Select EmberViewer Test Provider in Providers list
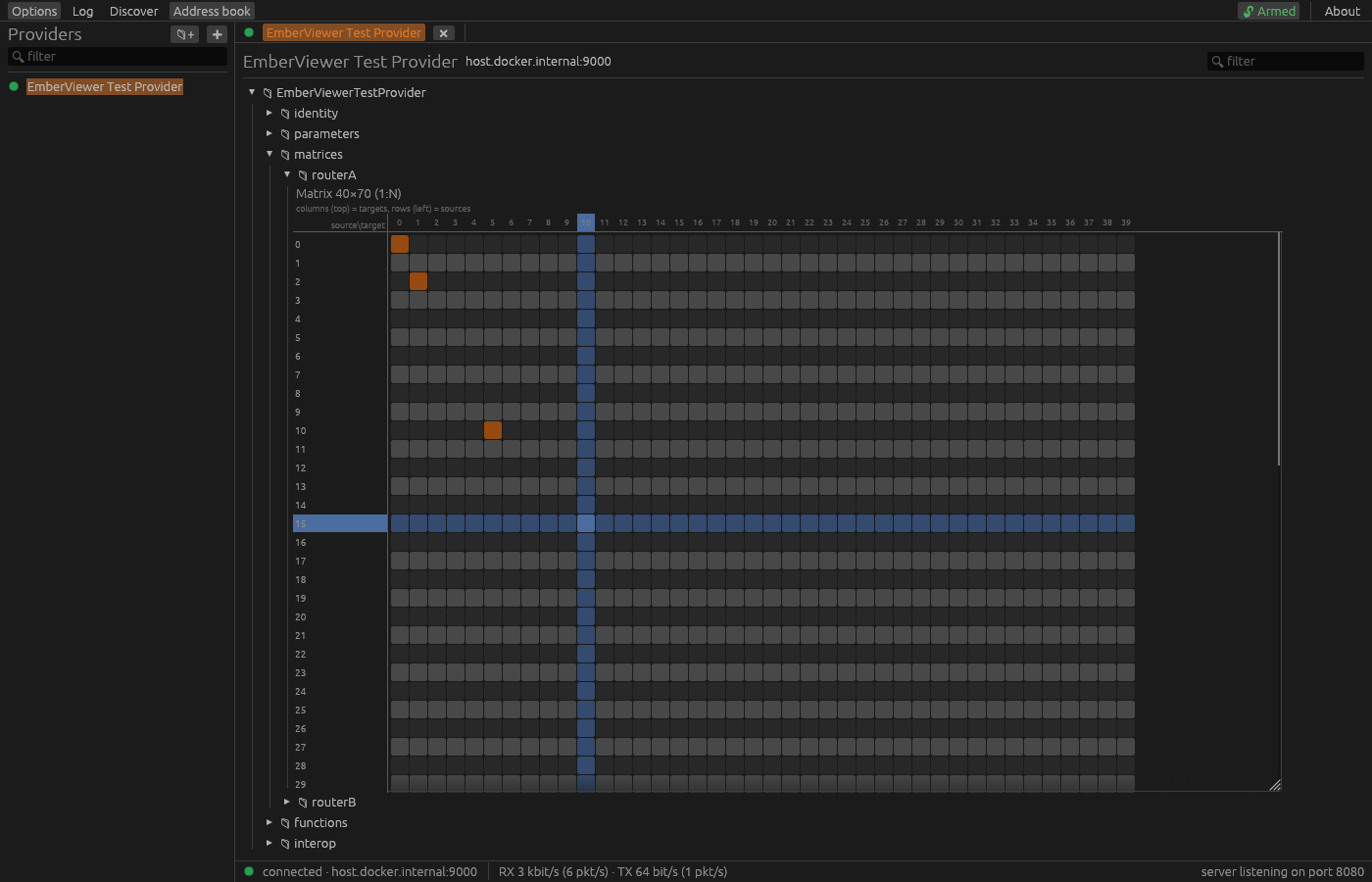Viewport: 1372px width, 882px height. pyautogui.click(x=105, y=86)
